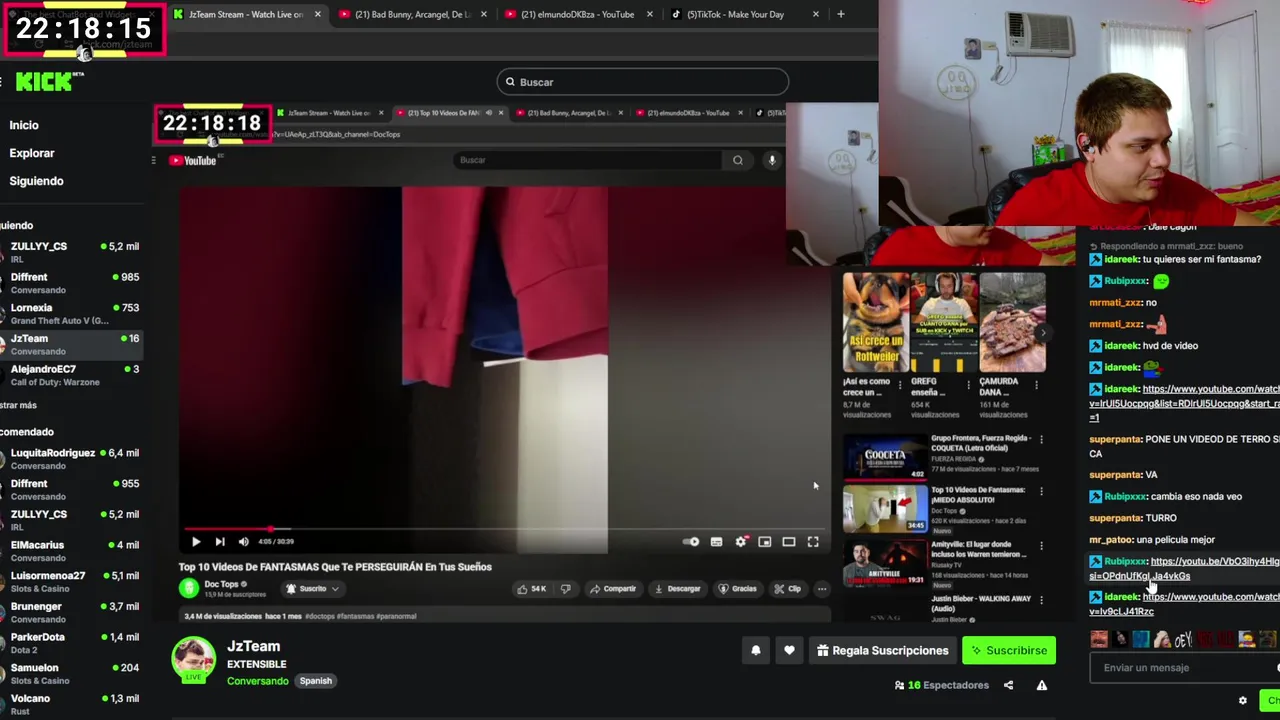Go to Siguiendo in Kick sidebar
The width and height of the screenshot is (1280, 720).
click(36, 181)
